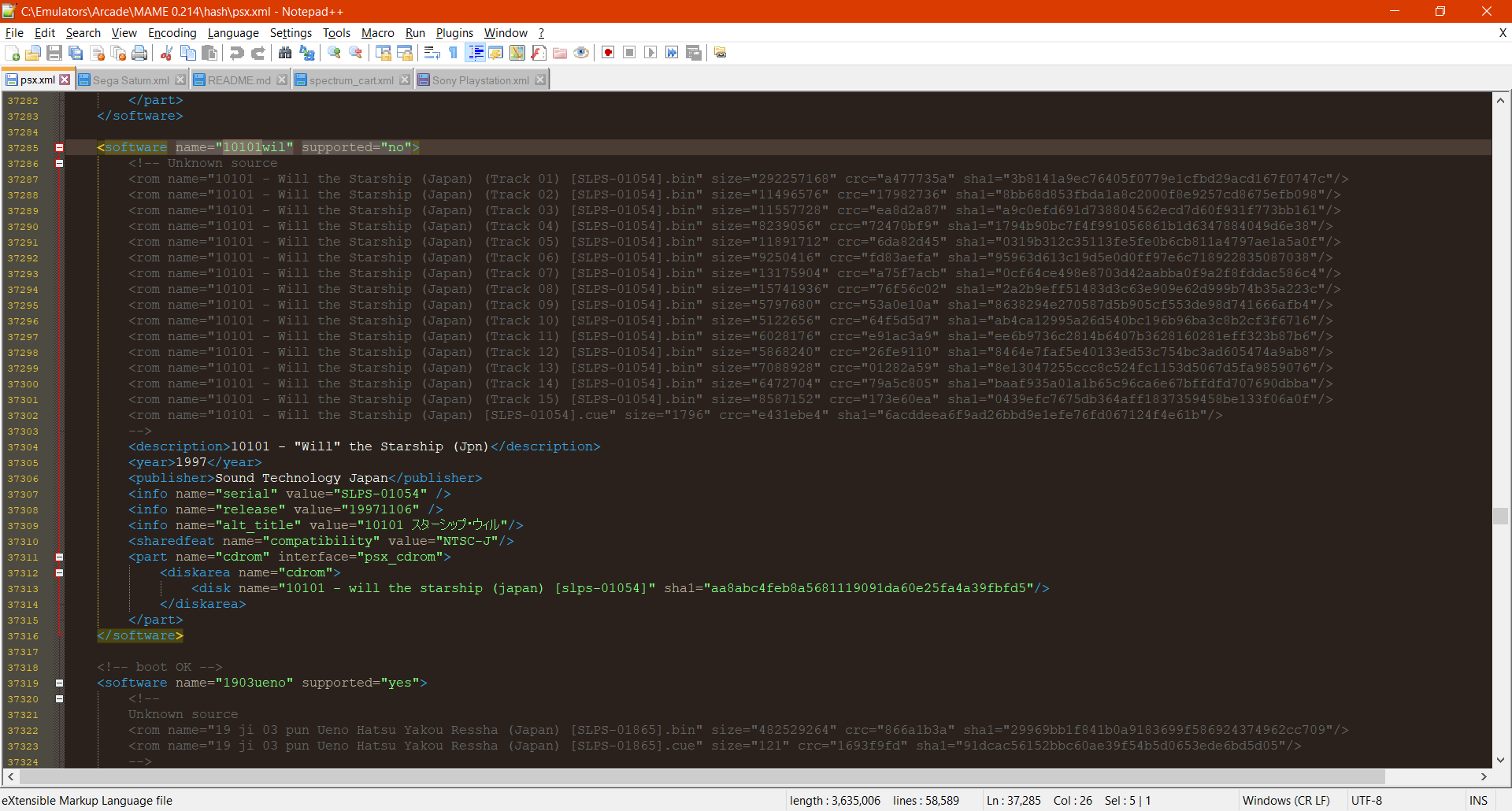Click the vertical scrollbar thumb
The width and height of the screenshot is (1512, 811).
click(1500, 517)
